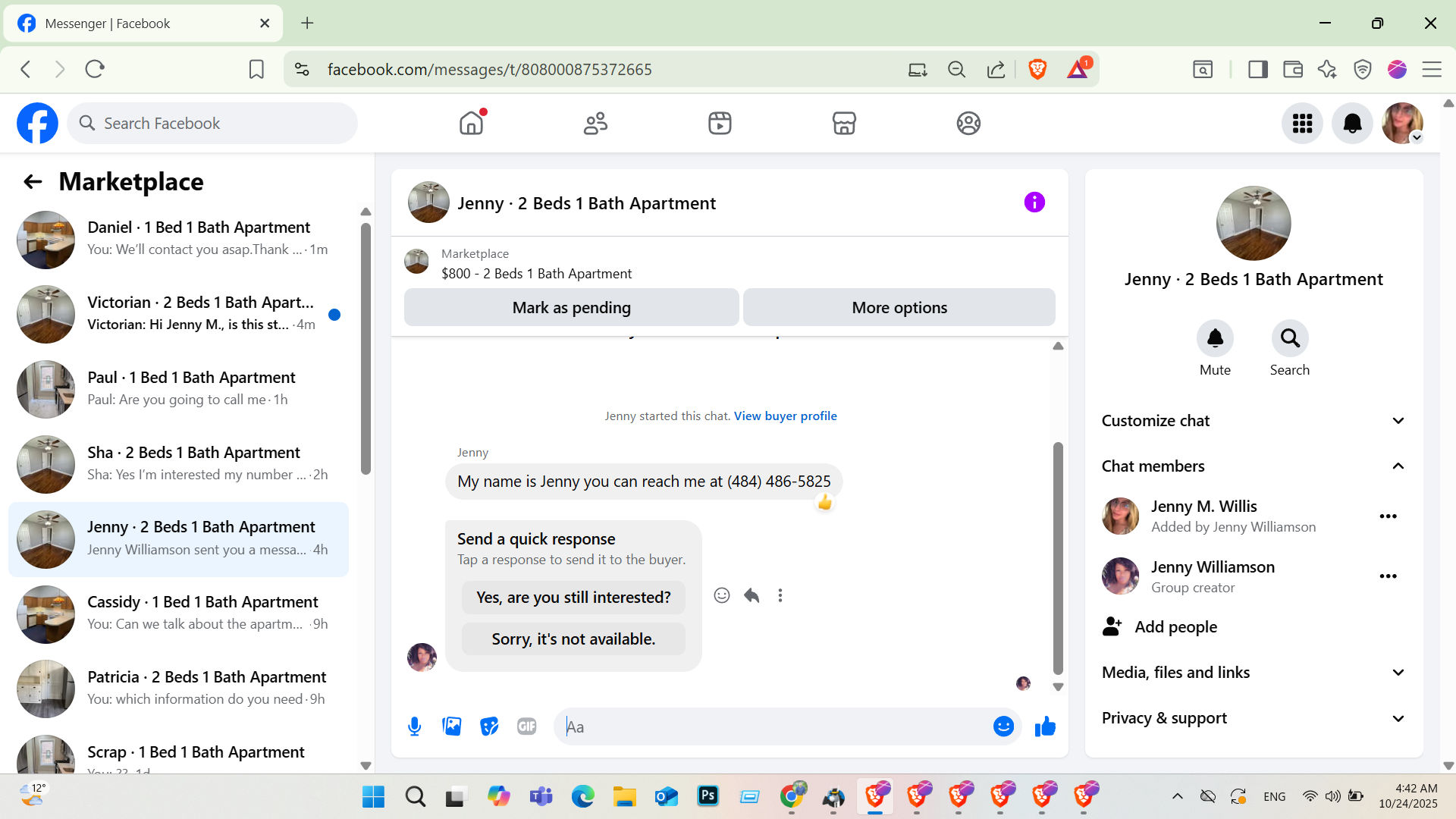This screenshot has height=819, width=1456.
Task: Open account profile menu avatar
Action: pos(1402,123)
